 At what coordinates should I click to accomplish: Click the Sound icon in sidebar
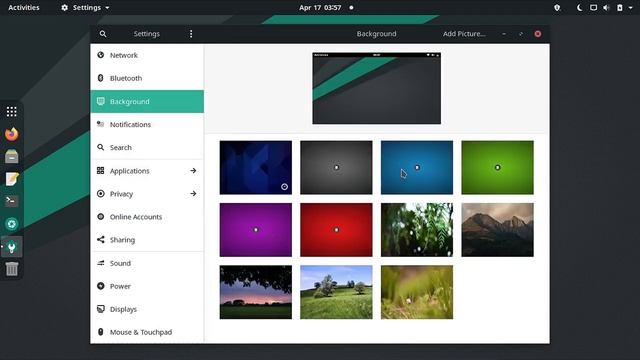100,263
